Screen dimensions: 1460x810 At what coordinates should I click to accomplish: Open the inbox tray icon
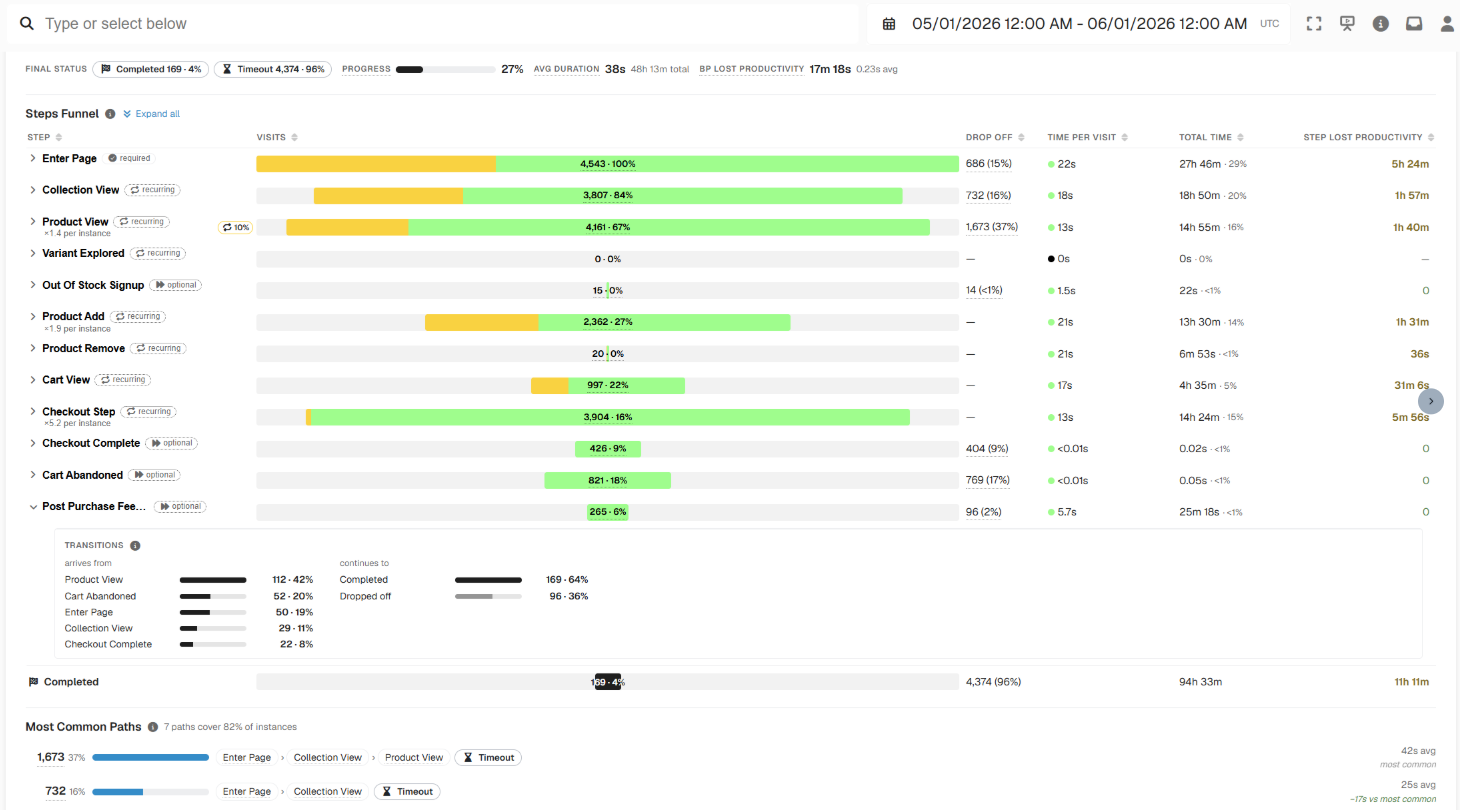1414,24
